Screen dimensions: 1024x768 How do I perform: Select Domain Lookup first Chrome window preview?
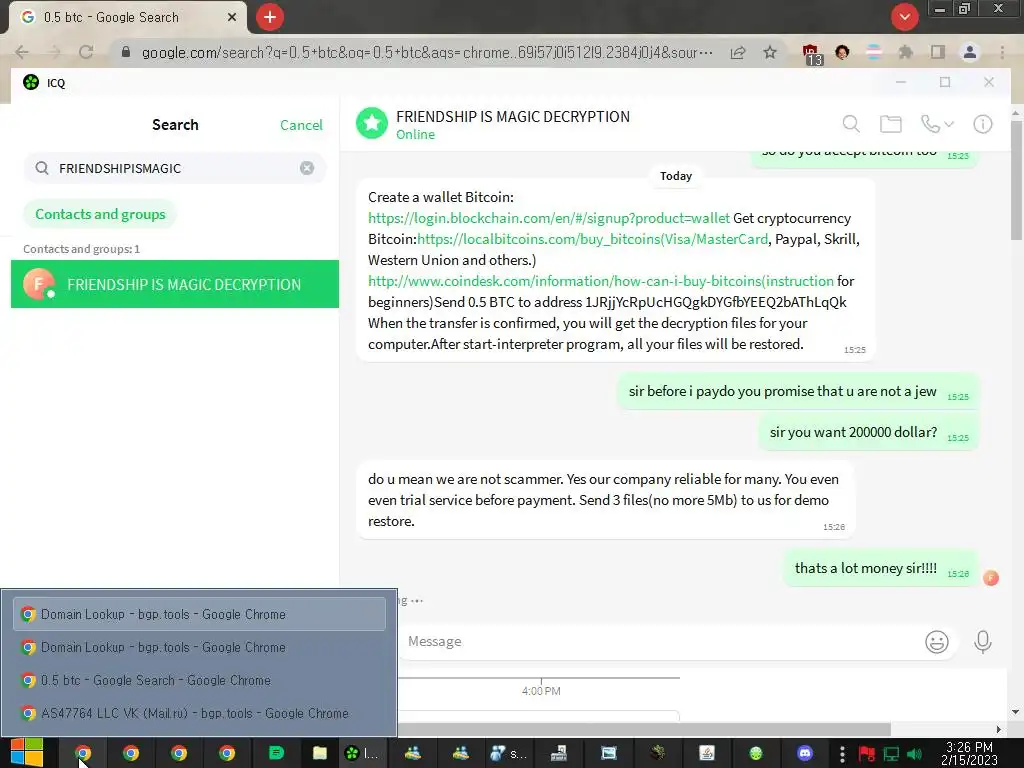click(x=199, y=615)
